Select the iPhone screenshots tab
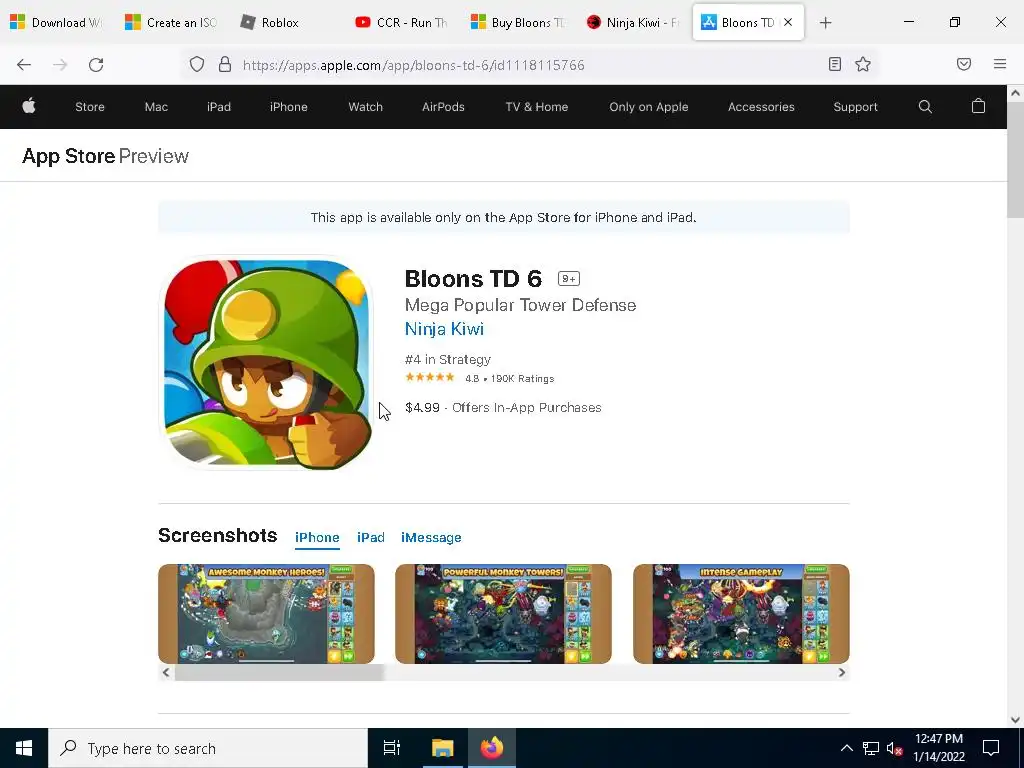This screenshot has height=768, width=1024. point(317,537)
